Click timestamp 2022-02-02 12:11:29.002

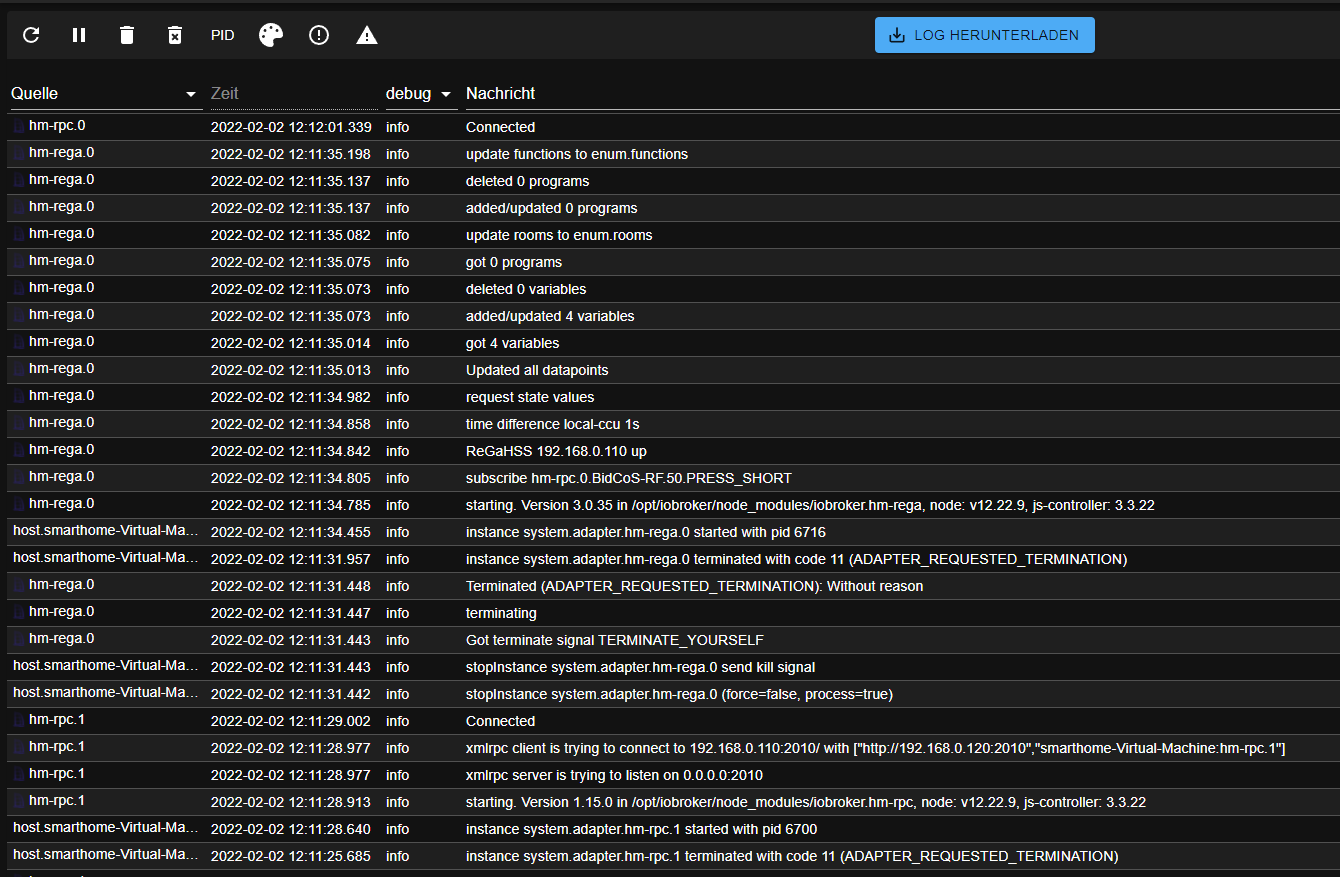coord(291,721)
